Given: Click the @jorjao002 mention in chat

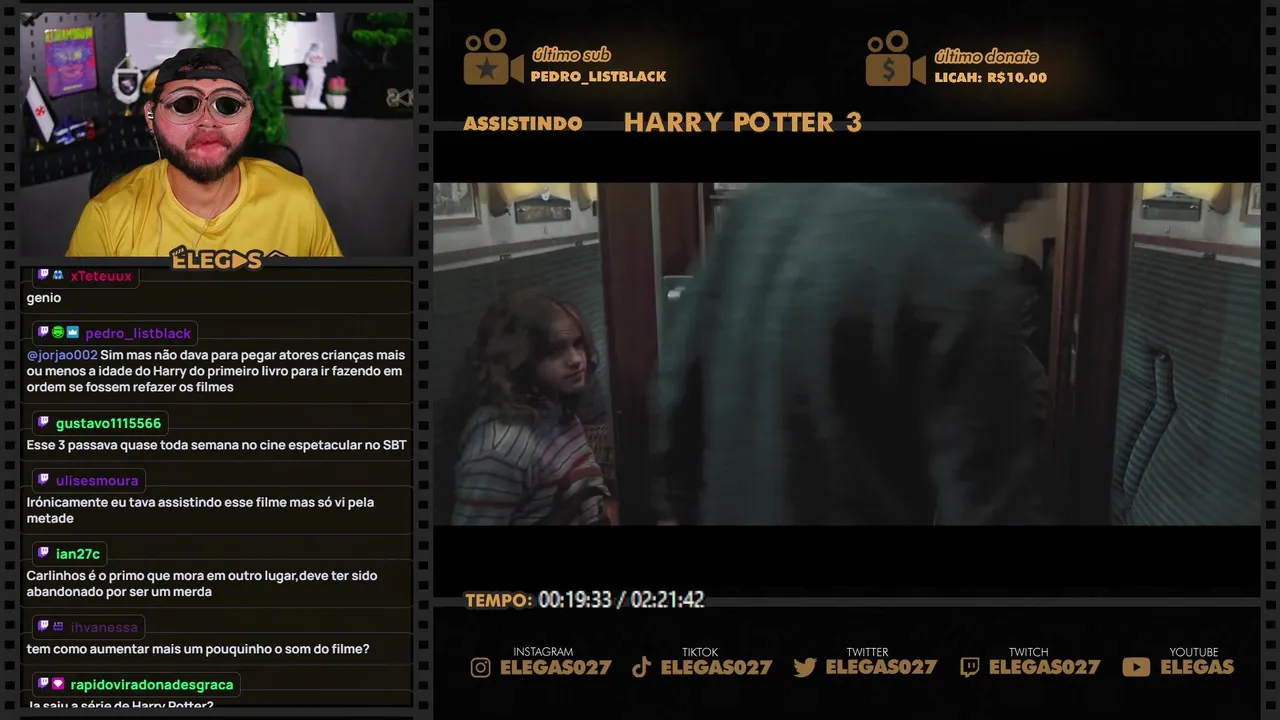Looking at the screenshot, I should tap(62, 355).
